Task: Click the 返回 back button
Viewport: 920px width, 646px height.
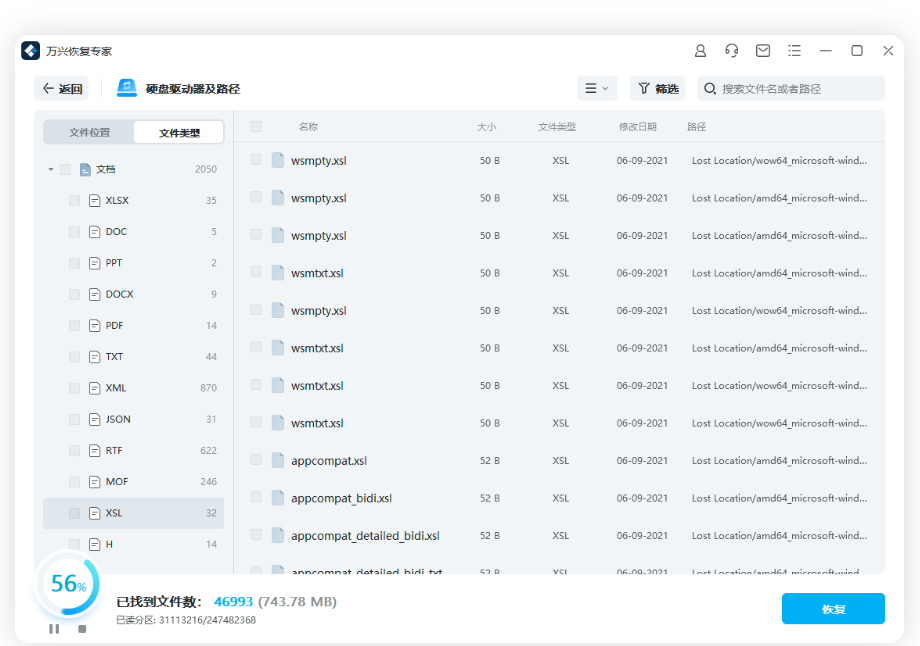Action: click(x=61, y=88)
